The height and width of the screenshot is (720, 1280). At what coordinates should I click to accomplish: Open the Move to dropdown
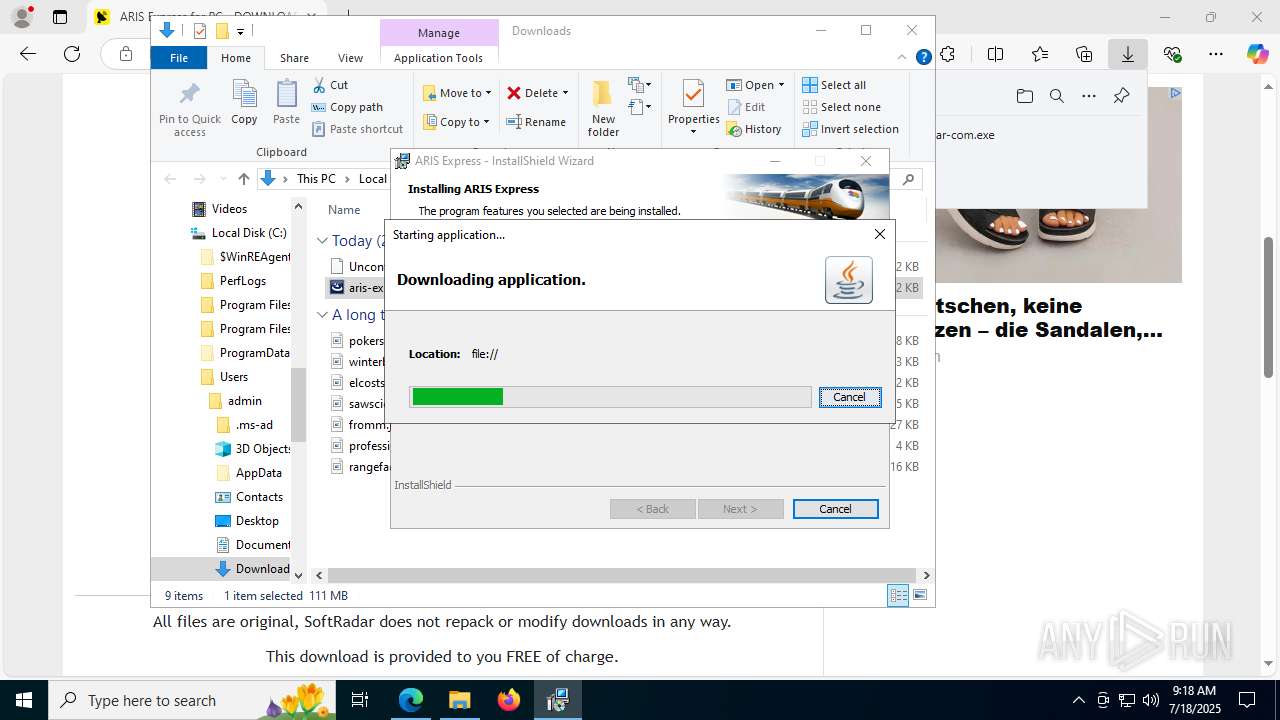458,93
